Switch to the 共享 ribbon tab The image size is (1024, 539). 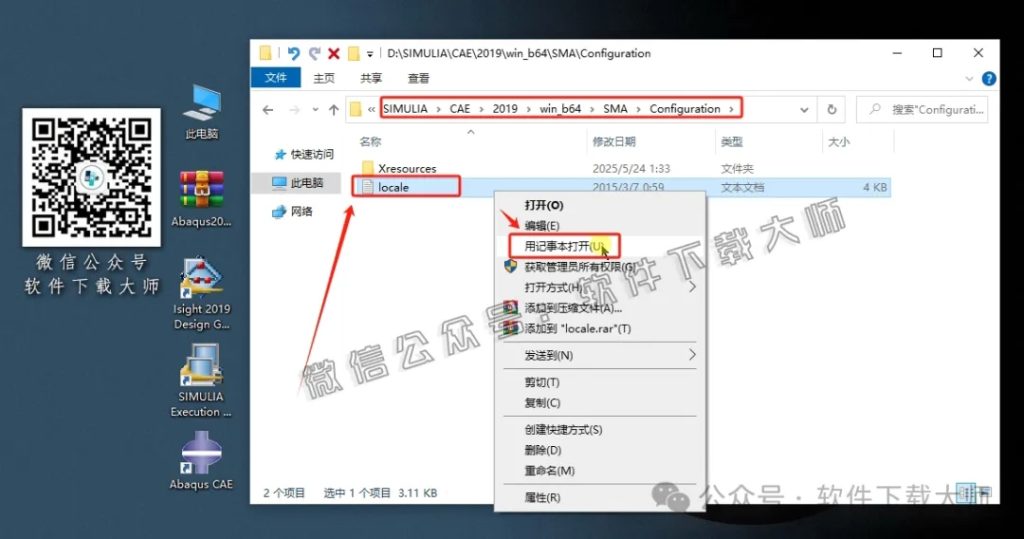(371, 78)
